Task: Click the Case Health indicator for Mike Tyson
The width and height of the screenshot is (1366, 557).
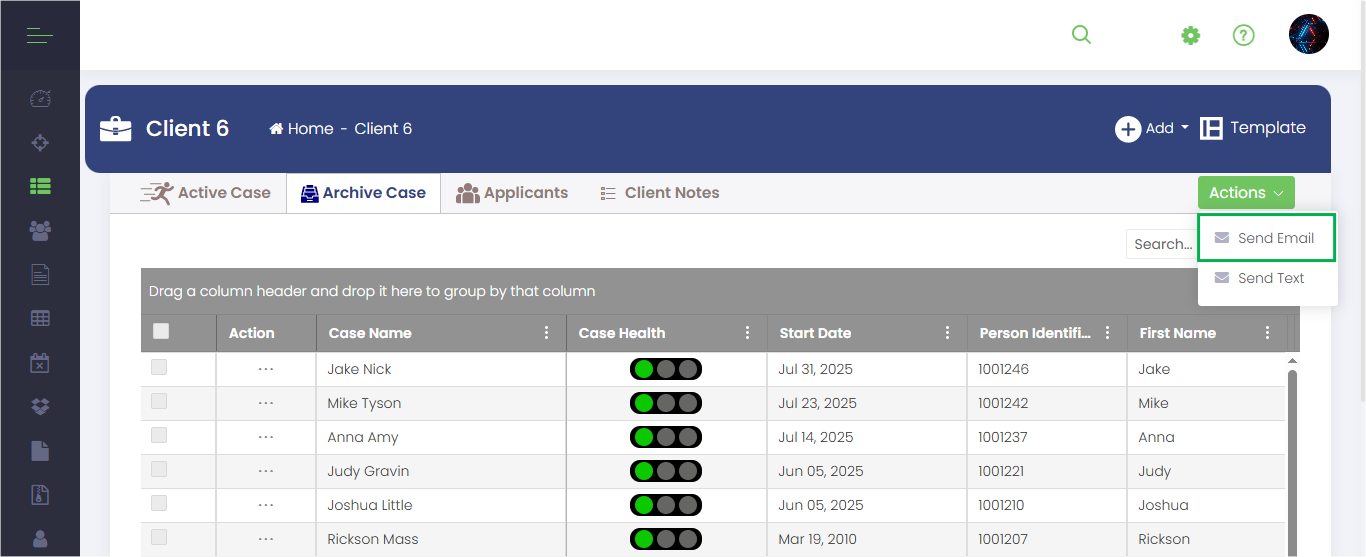Action: click(666, 403)
